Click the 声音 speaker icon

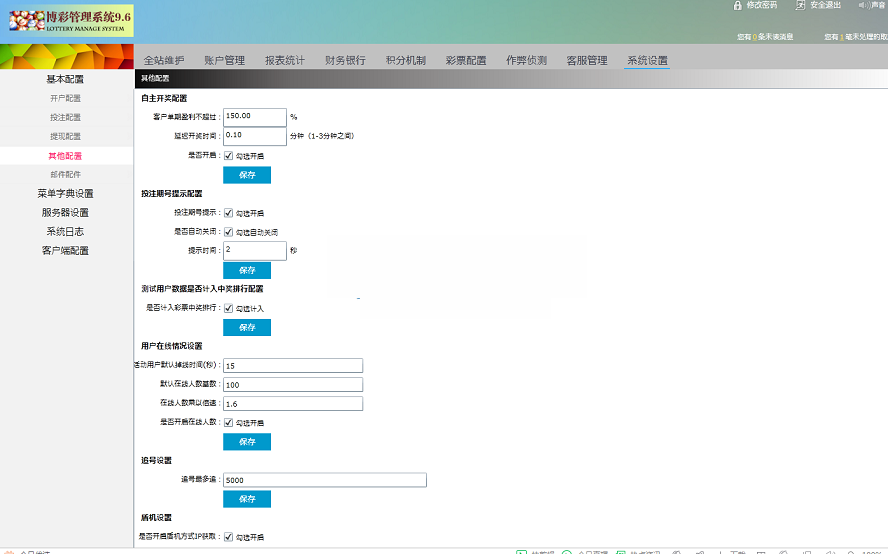pyautogui.click(x=851, y=6)
